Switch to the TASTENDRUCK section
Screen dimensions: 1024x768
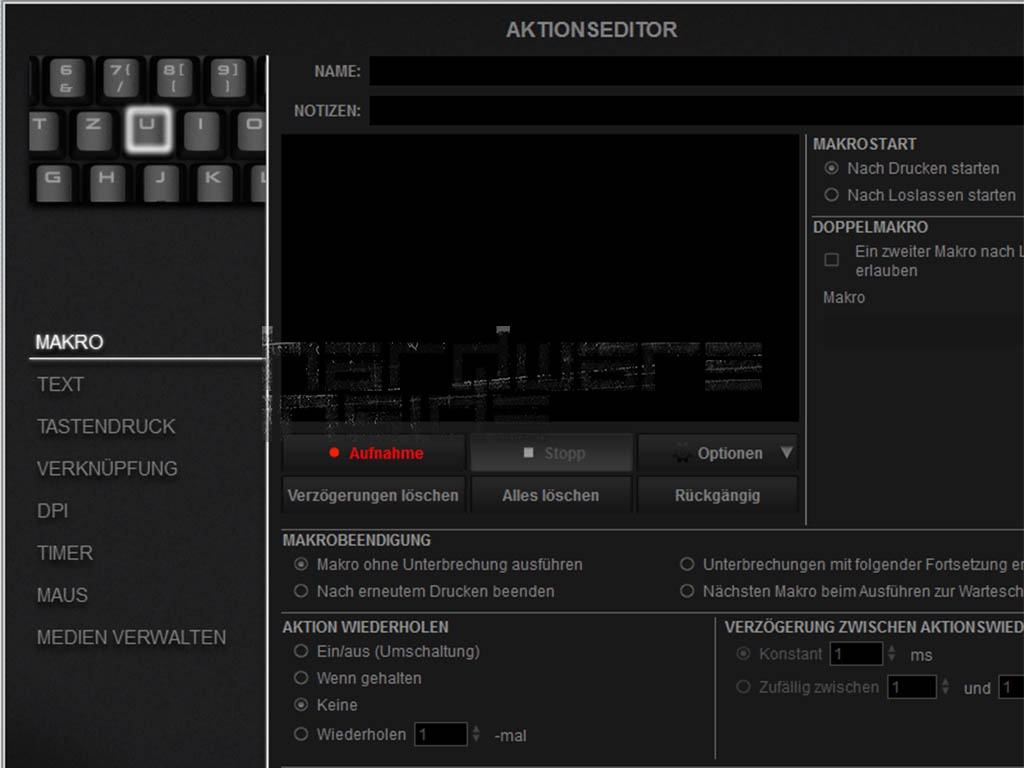point(106,426)
